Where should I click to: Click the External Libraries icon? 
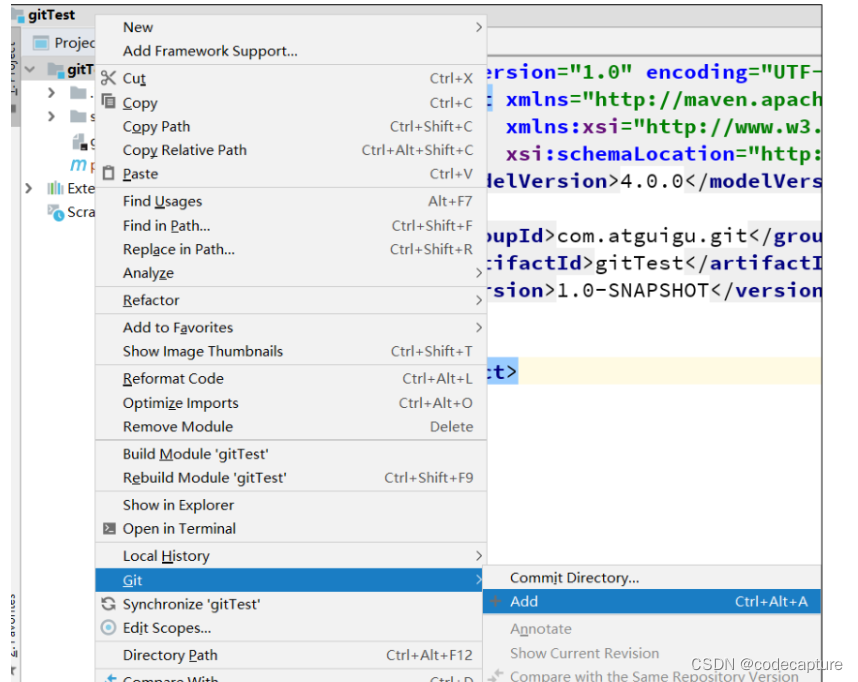coord(55,188)
